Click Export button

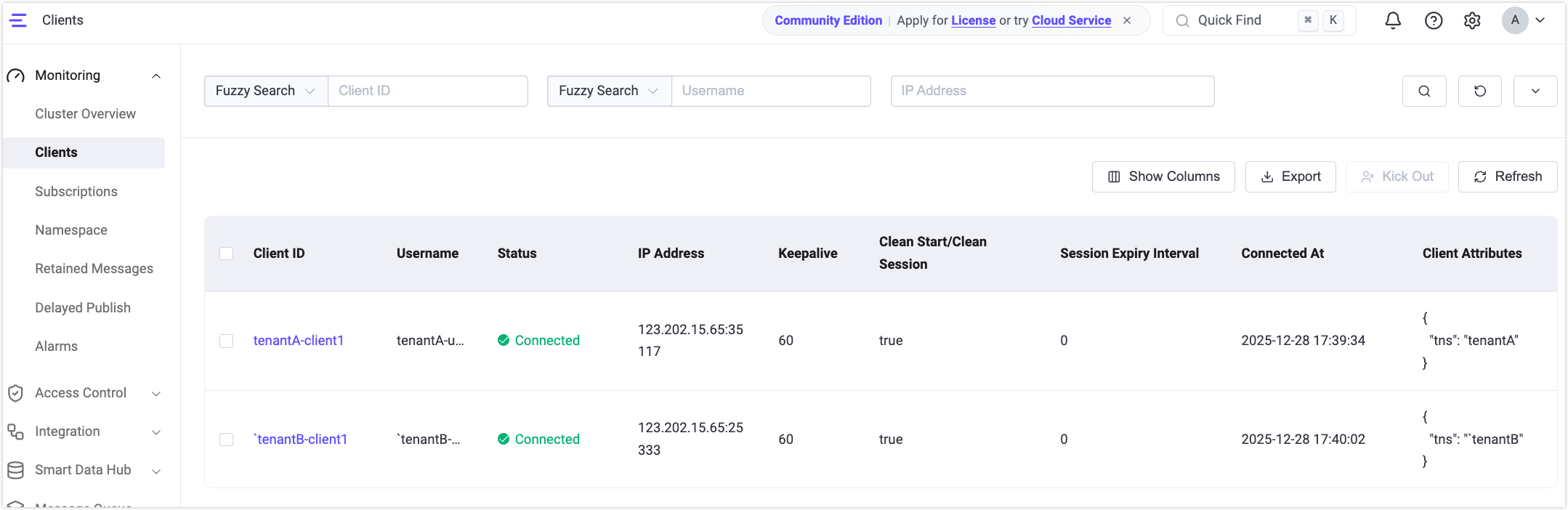pos(1290,177)
